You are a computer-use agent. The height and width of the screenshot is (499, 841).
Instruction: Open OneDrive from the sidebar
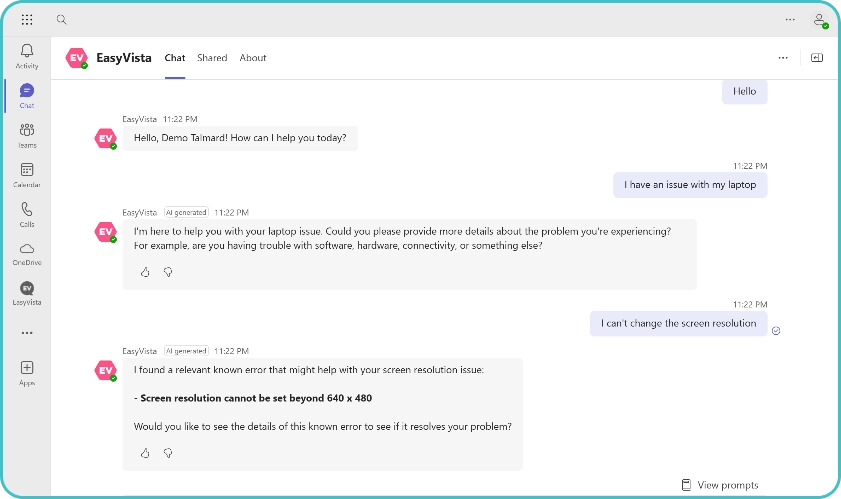(x=27, y=252)
